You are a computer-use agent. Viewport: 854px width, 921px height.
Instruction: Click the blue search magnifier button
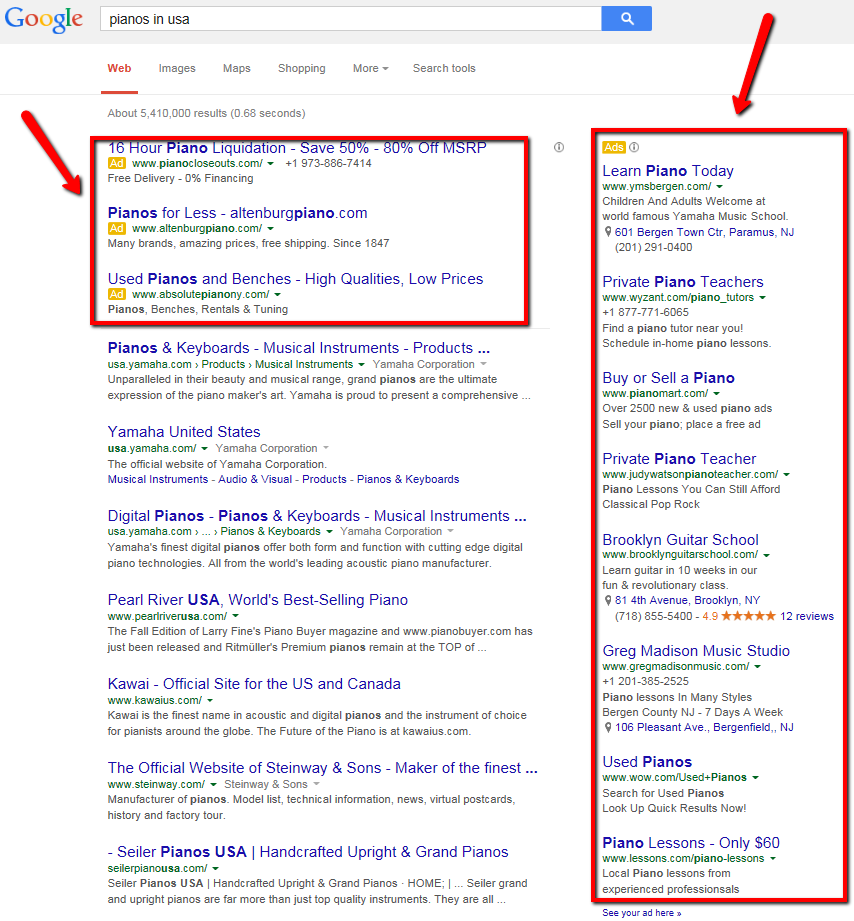[x=626, y=19]
